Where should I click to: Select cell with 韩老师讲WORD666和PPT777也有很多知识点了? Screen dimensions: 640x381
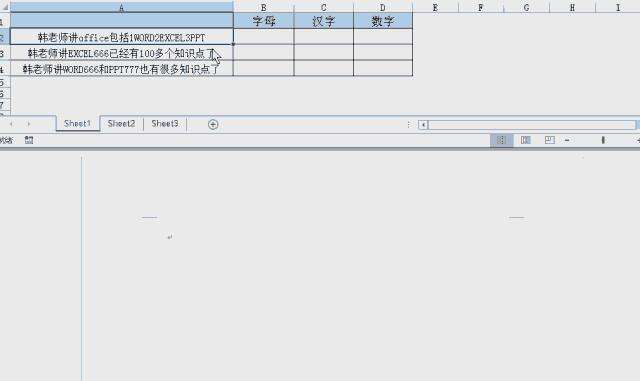(x=122, y=68)
